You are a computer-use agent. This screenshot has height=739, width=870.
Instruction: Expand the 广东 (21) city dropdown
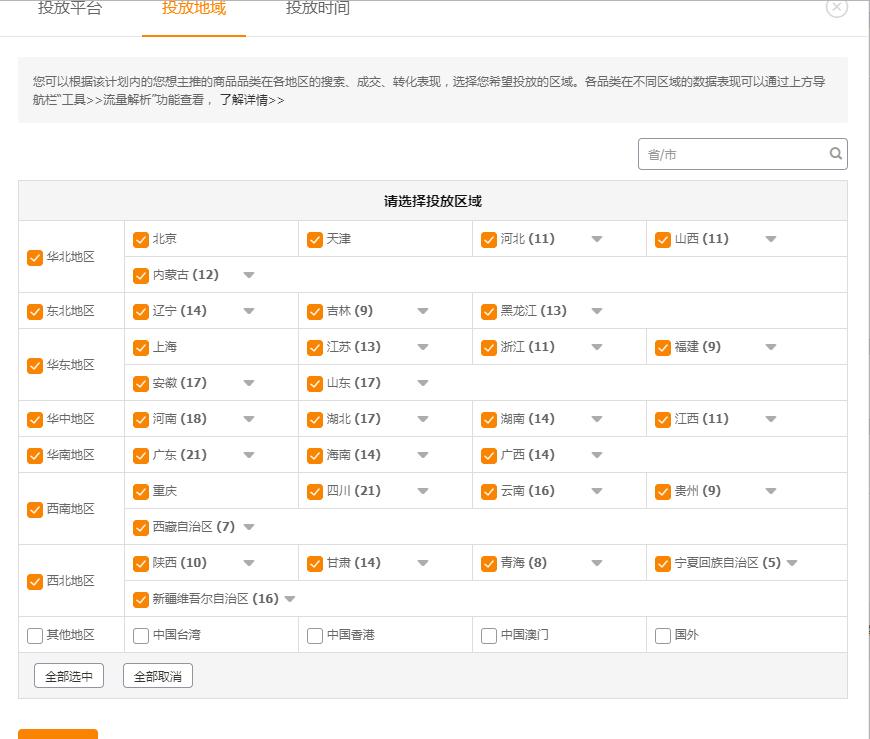(249, 455)
